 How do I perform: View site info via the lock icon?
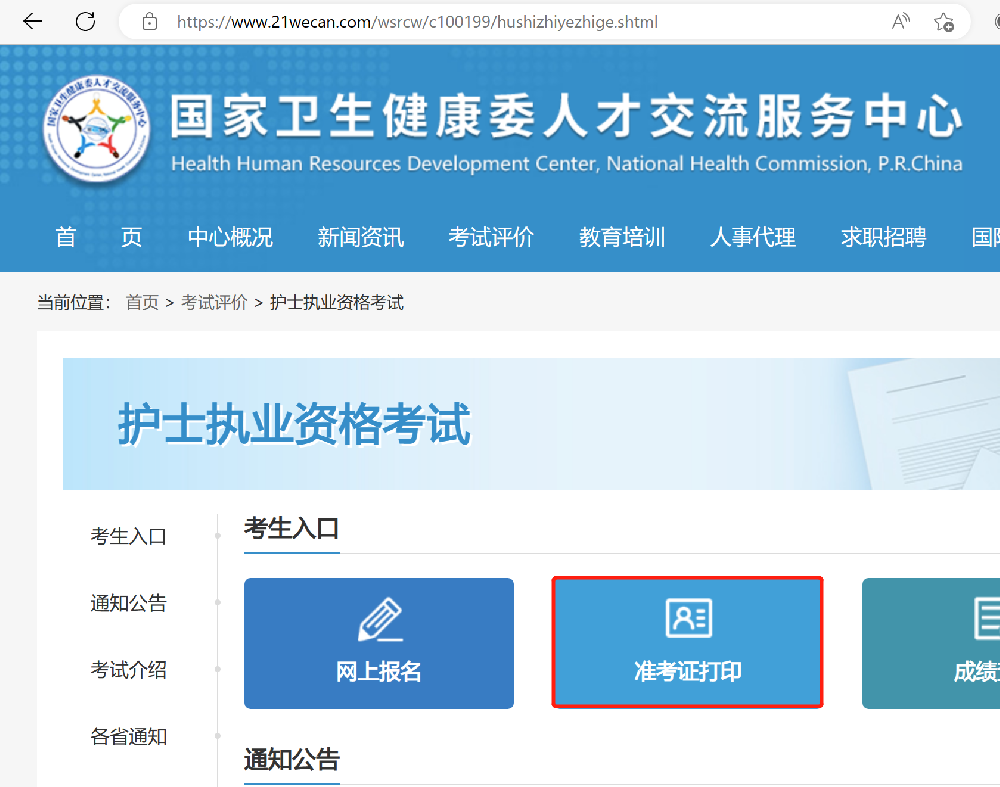(x=150, y=22)
